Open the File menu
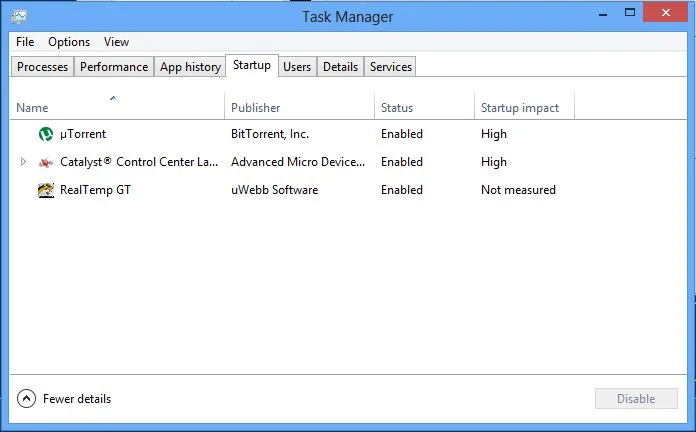This screenshot has height=432, width=696. (x=25, y=42)
